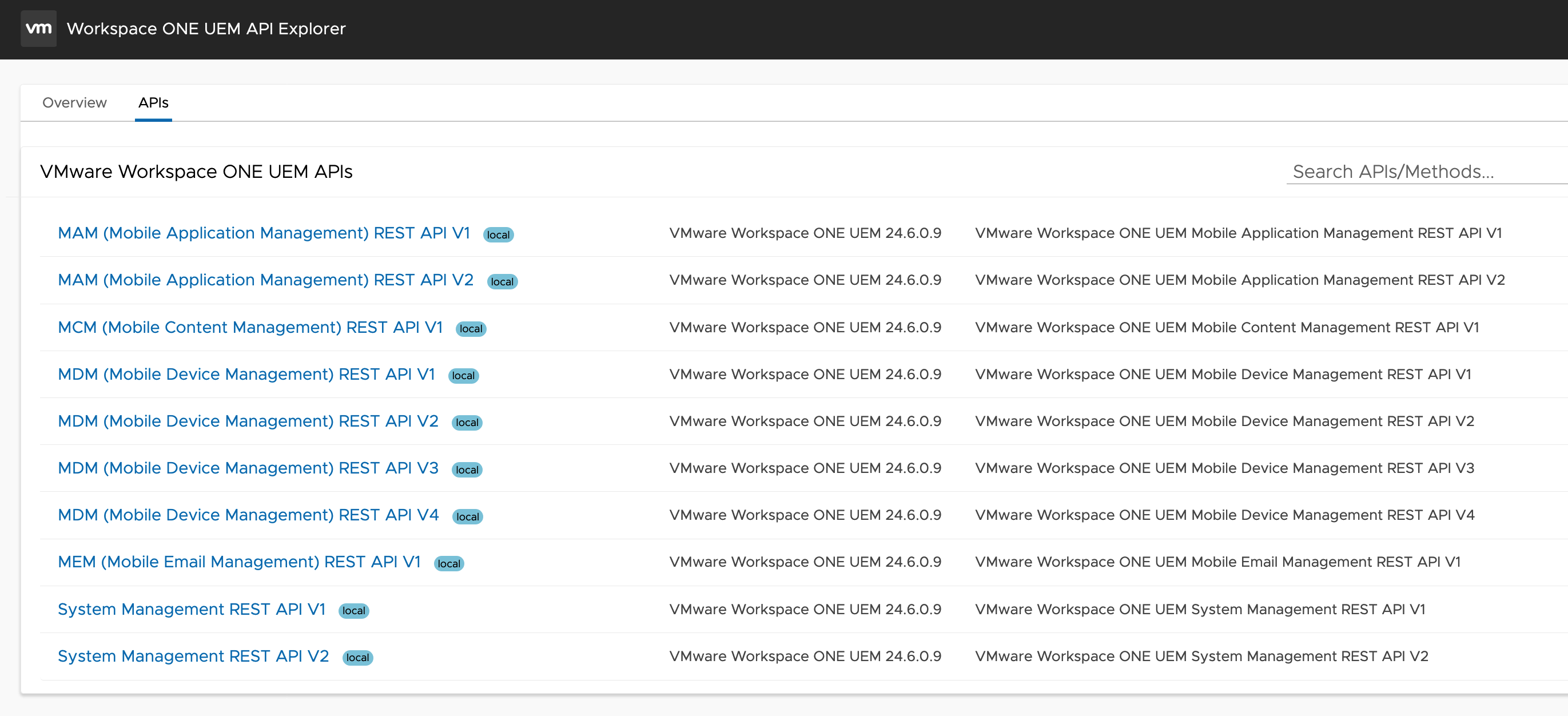Screen dimensions: 1568x716
Task: Click description 'System Management REST API V2'
Action: pos(1201,657)
